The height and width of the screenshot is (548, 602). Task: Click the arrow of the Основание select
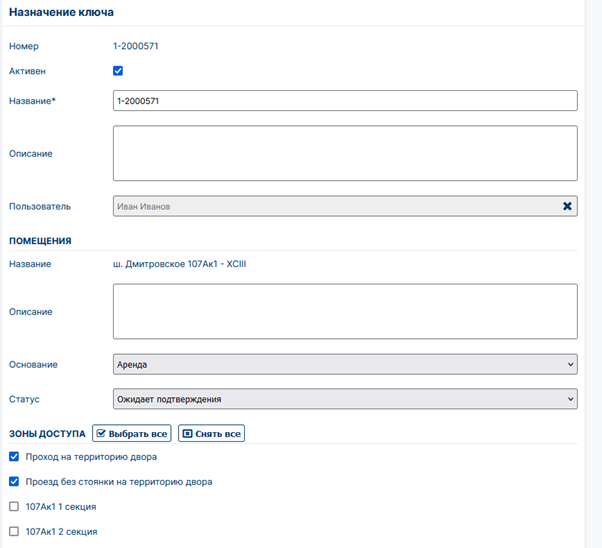click(571, 364)
